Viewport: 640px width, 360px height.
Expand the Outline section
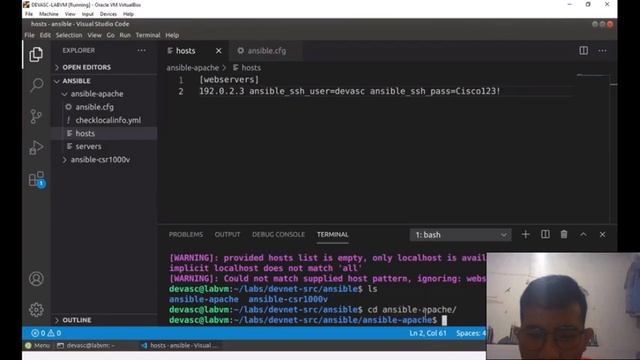coord(77,320)
